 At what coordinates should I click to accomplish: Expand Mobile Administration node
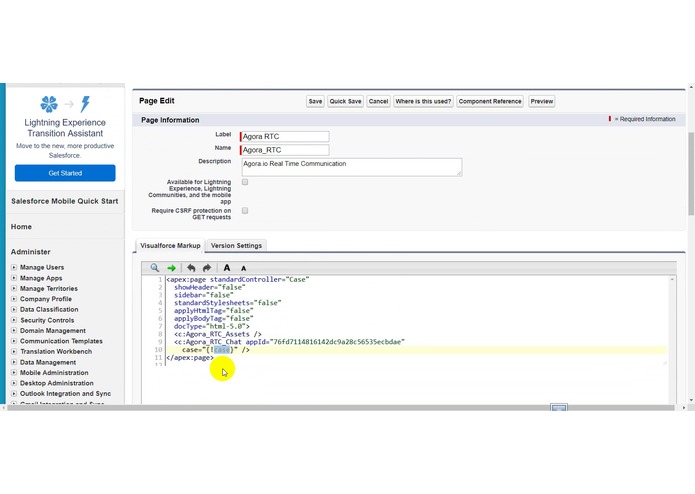14,373
